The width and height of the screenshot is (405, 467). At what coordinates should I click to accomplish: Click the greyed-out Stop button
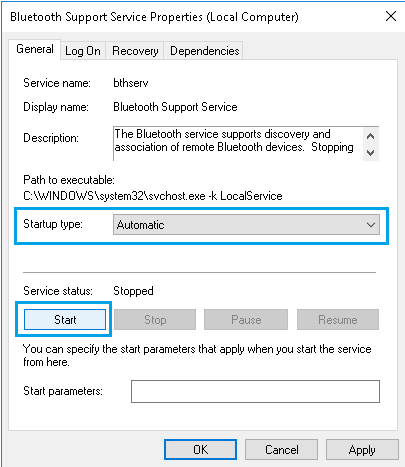pos(155,320)
